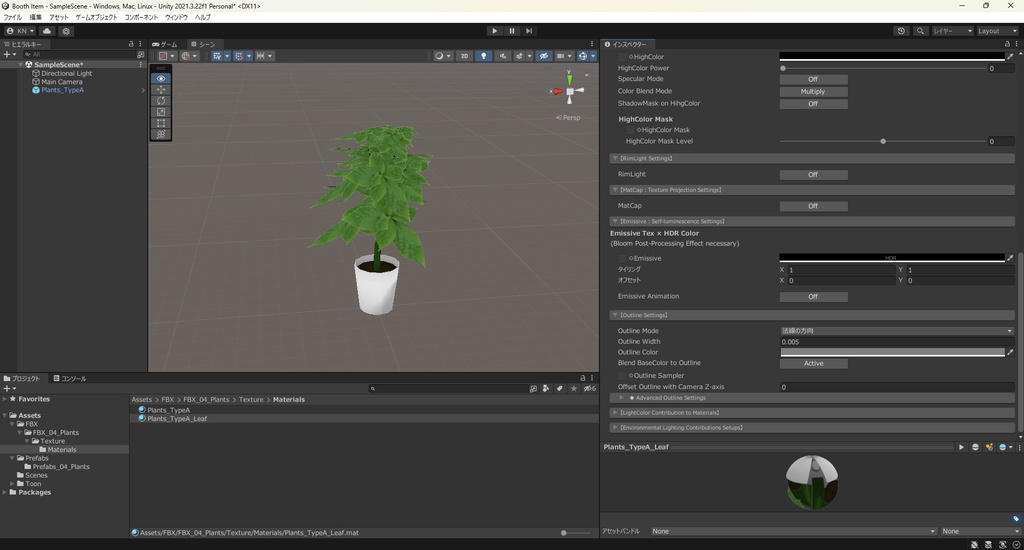Click the Step frame button in toolbar
Viewport: 1024px width, 550px height.
pyautogui.click(x=529, y=31)
